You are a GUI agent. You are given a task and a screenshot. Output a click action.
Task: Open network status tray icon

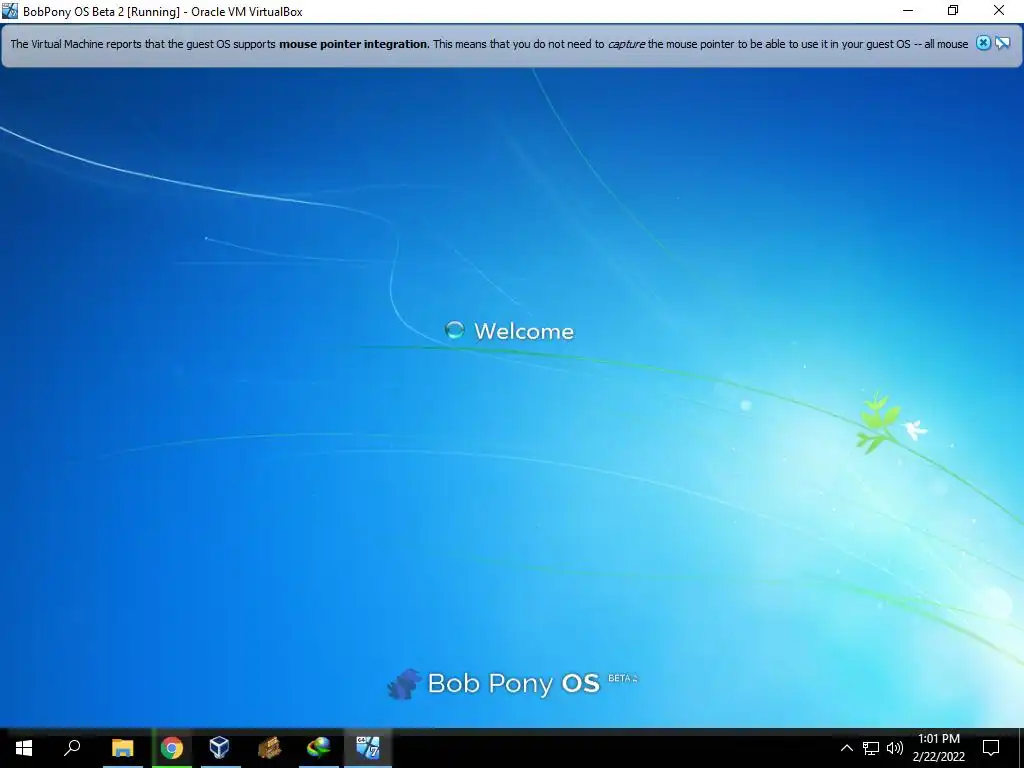871,748
